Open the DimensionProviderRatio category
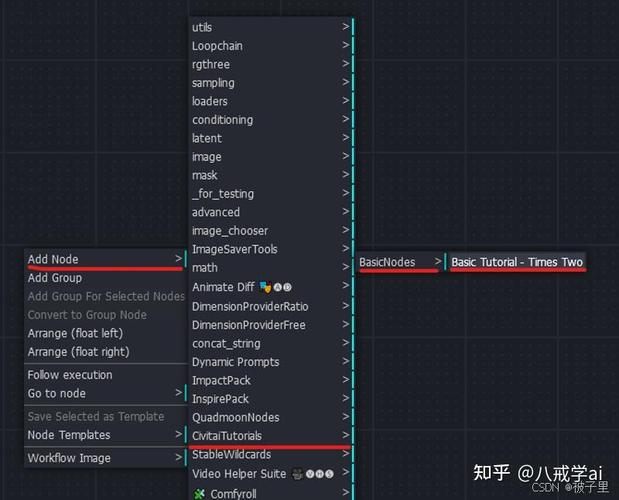 271,307
